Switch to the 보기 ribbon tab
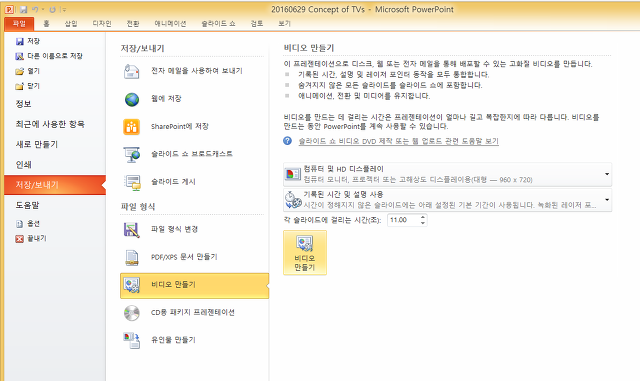The width and height of the screenshot is (640, 381). [284, 24]
